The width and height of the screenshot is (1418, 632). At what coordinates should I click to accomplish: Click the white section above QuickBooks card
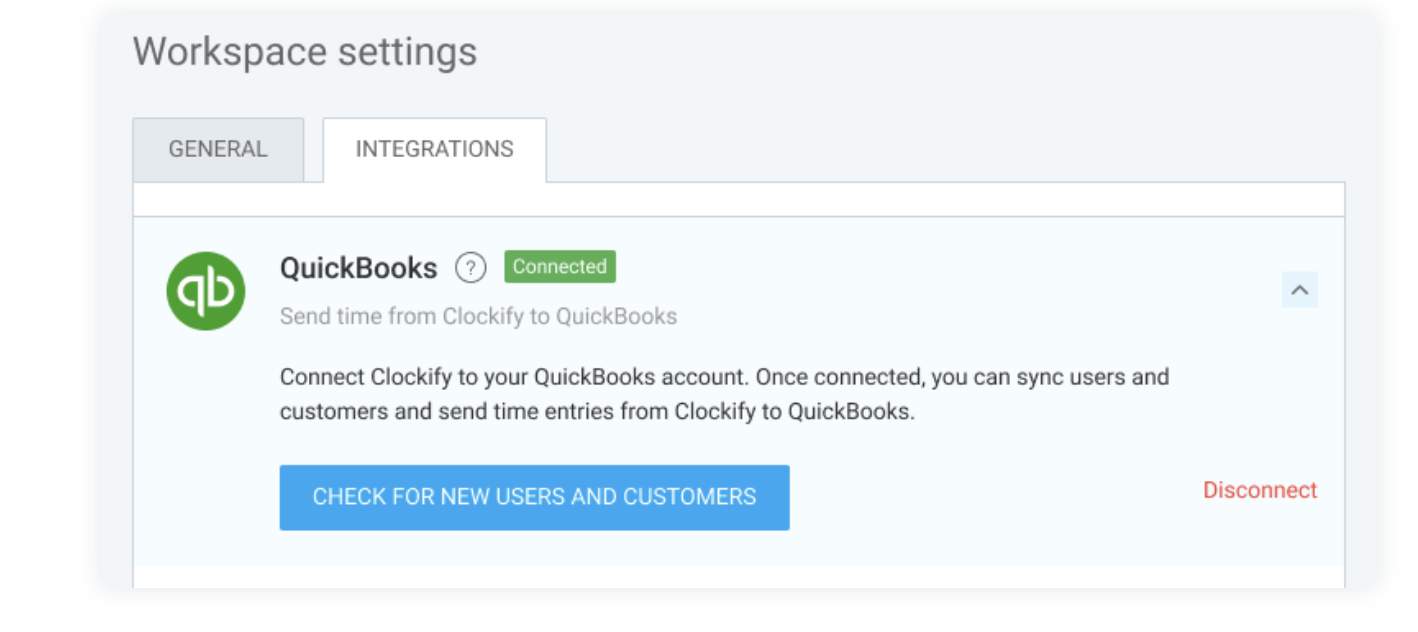[739, 200]
